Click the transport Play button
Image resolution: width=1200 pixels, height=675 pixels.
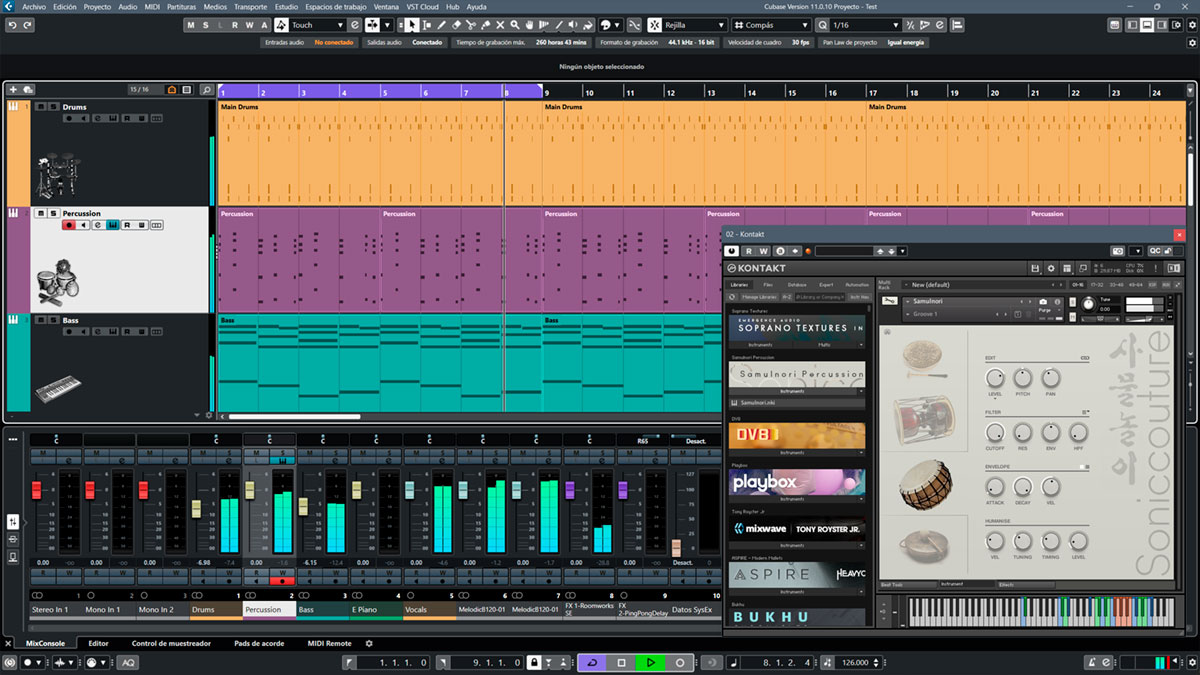(x=650, y=662)
